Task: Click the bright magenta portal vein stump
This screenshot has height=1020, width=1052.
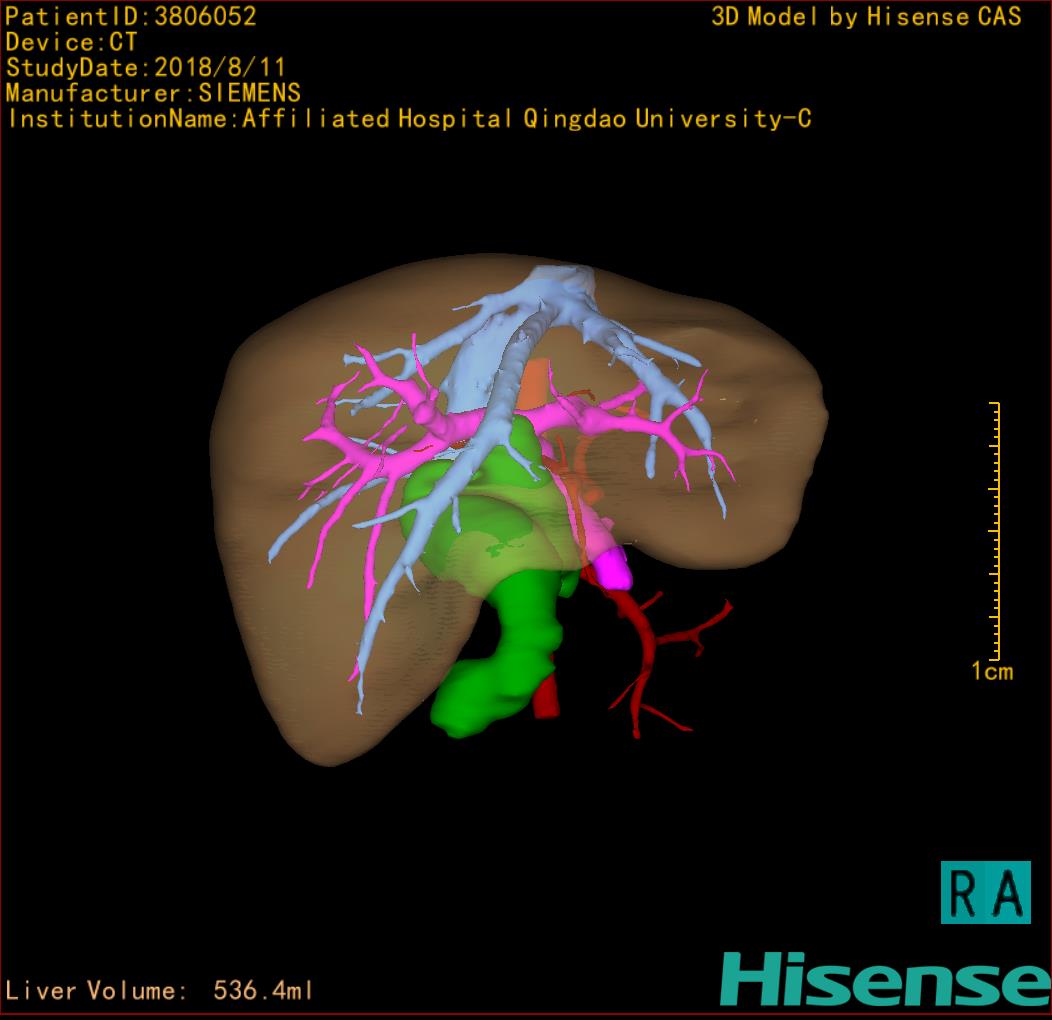Action: [x=614, y=568]
